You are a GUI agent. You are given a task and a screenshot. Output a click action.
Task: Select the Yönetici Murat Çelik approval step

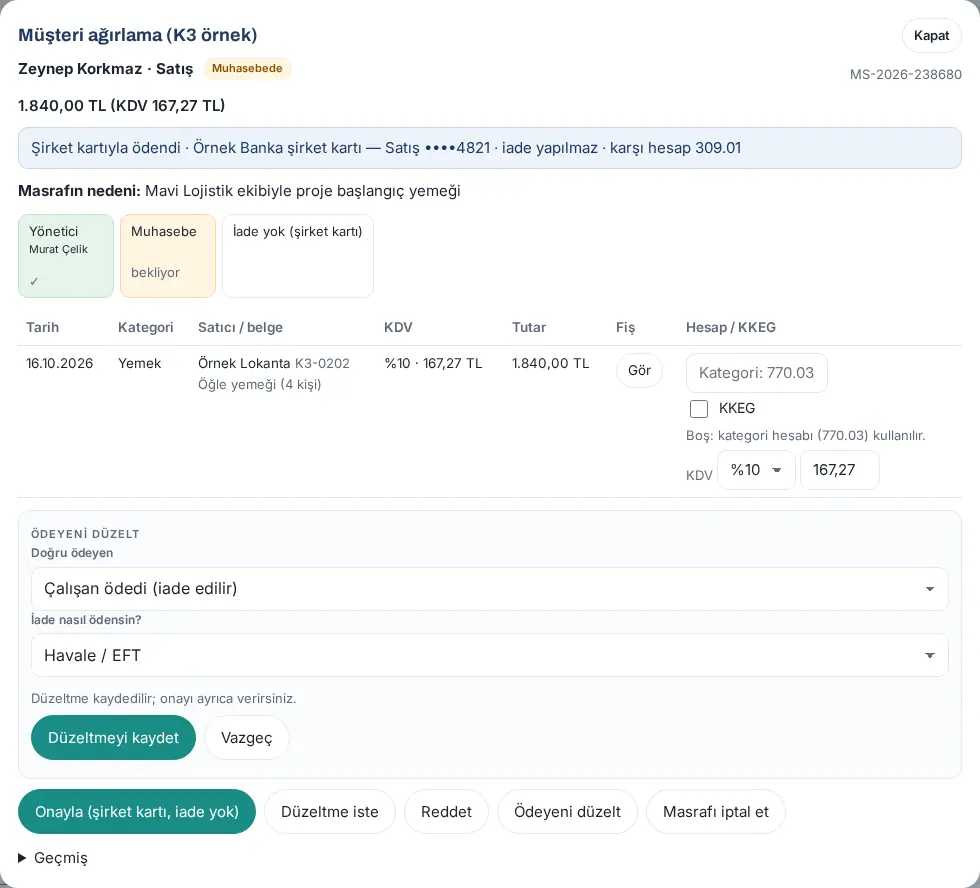(x=66, y=256)
